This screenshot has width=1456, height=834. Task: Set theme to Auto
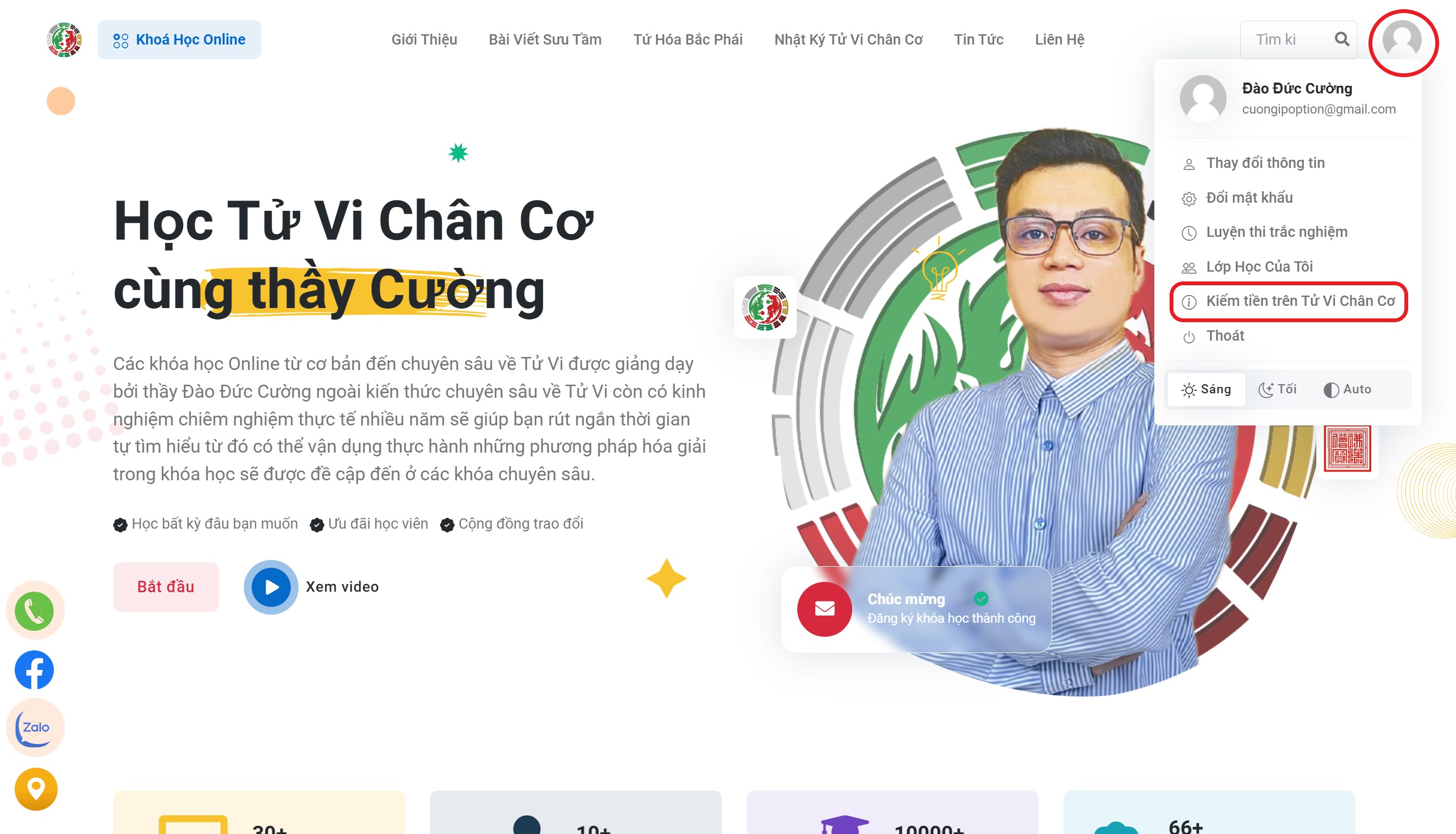click(1347, 390)
